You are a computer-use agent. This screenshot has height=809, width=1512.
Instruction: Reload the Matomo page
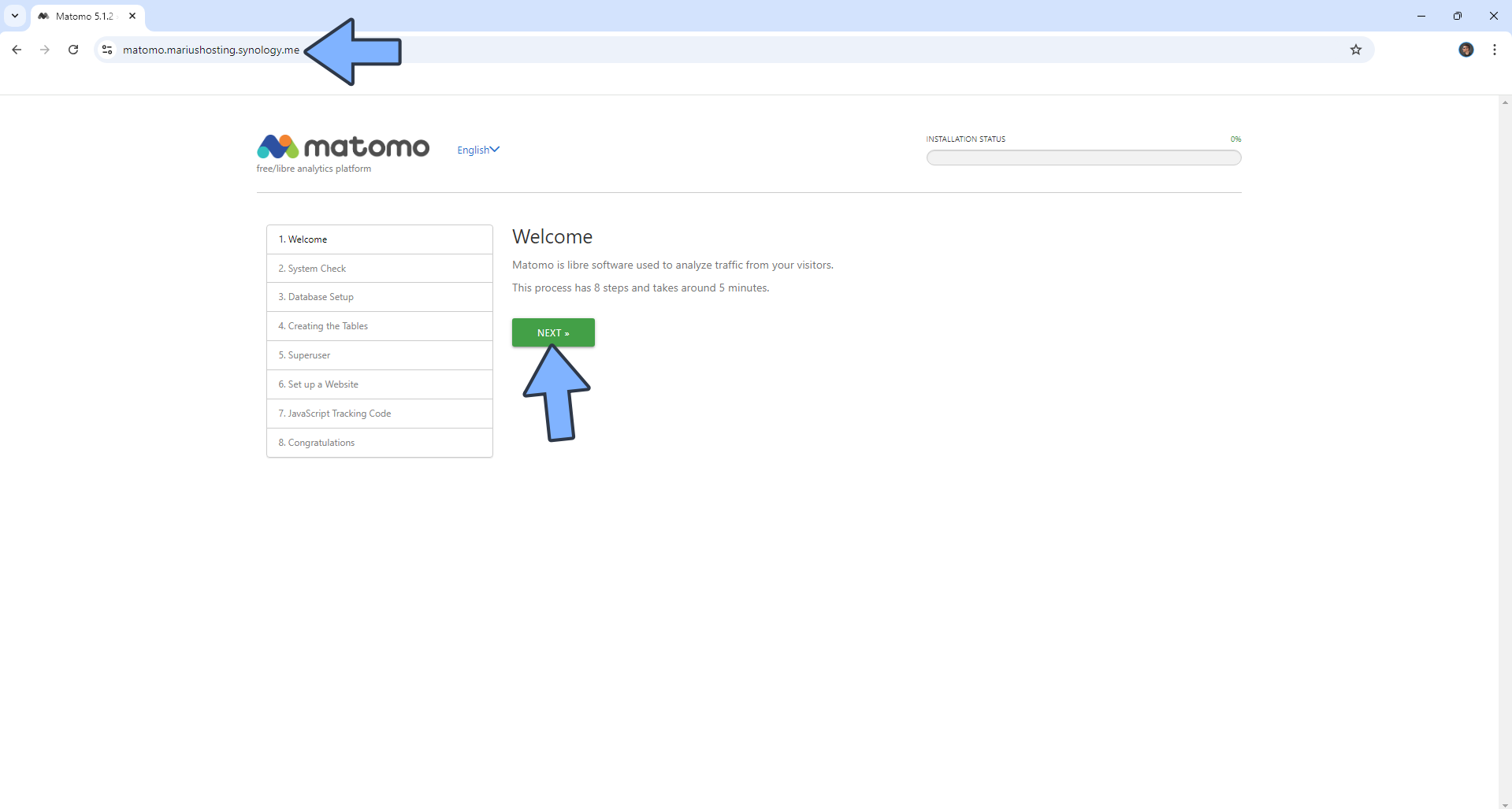[73, 50]
